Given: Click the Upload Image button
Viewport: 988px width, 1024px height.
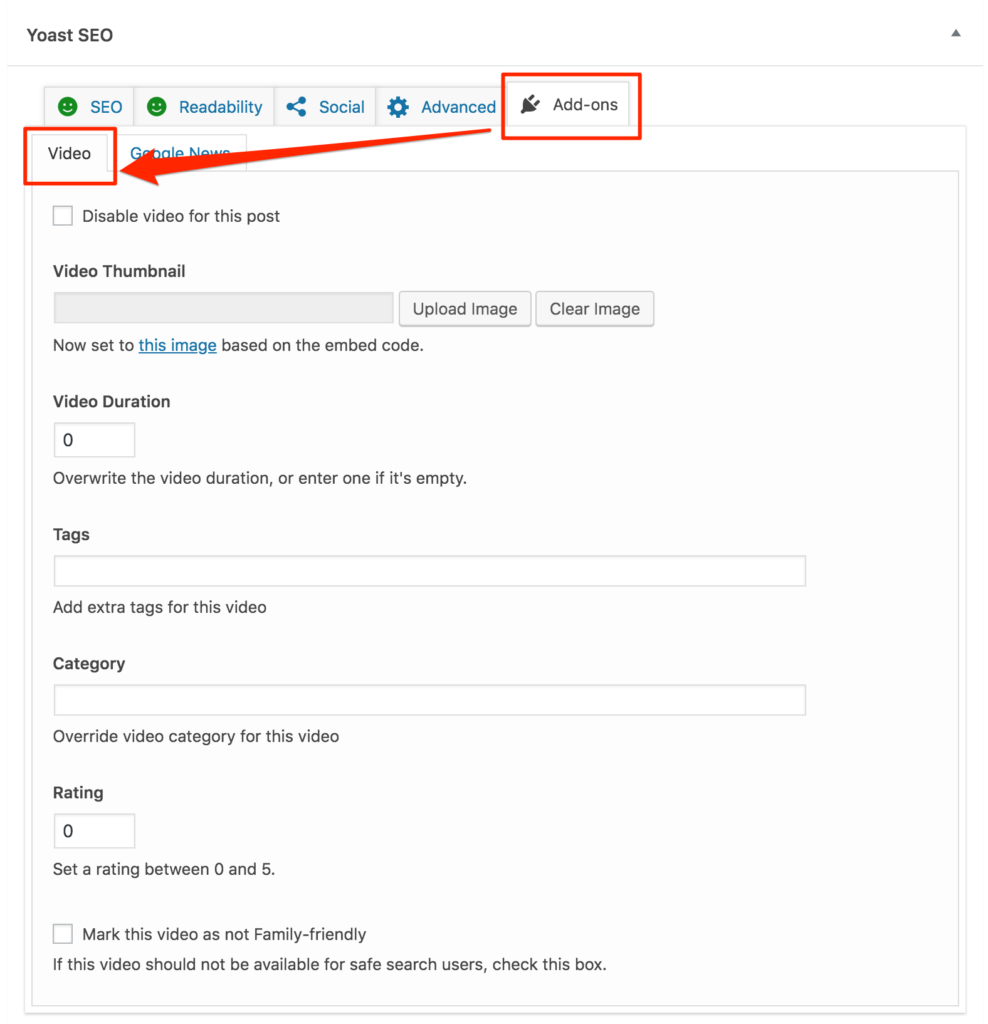Looking at the screenshot, I should (x=465, y=309).
